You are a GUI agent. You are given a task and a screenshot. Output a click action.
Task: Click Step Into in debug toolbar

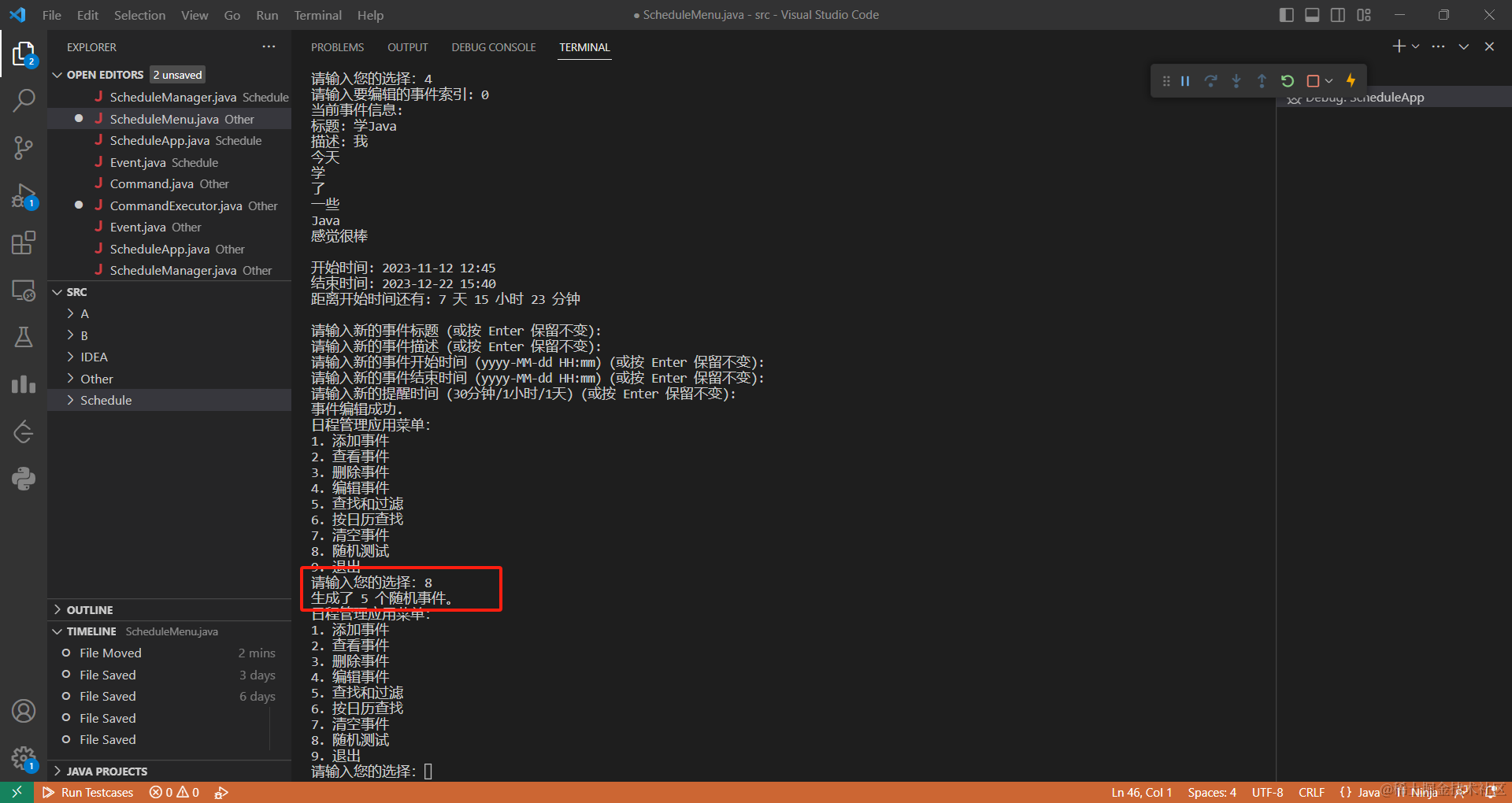[x=1236, y=81]
